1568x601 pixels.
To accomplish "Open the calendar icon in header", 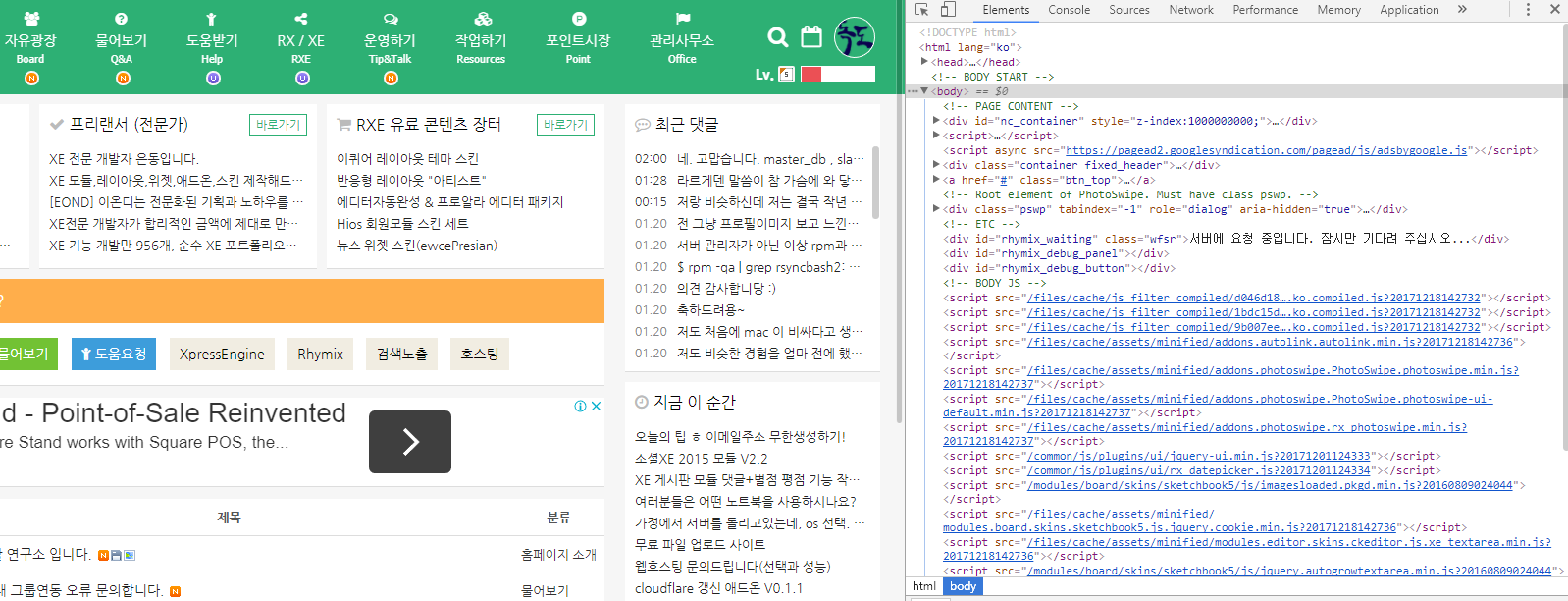I will (x=811, y=37).
